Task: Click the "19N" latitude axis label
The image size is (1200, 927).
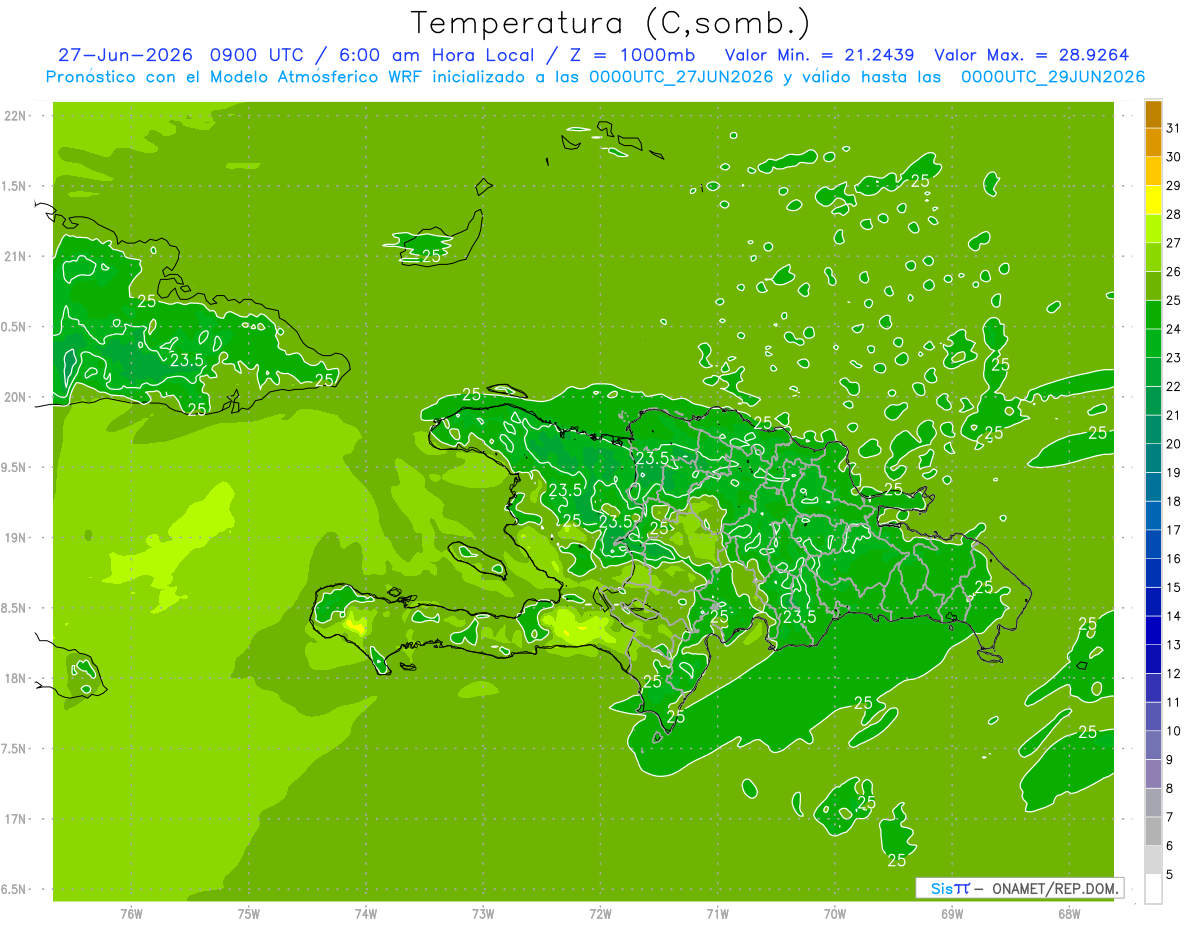Action: point(16,537)
